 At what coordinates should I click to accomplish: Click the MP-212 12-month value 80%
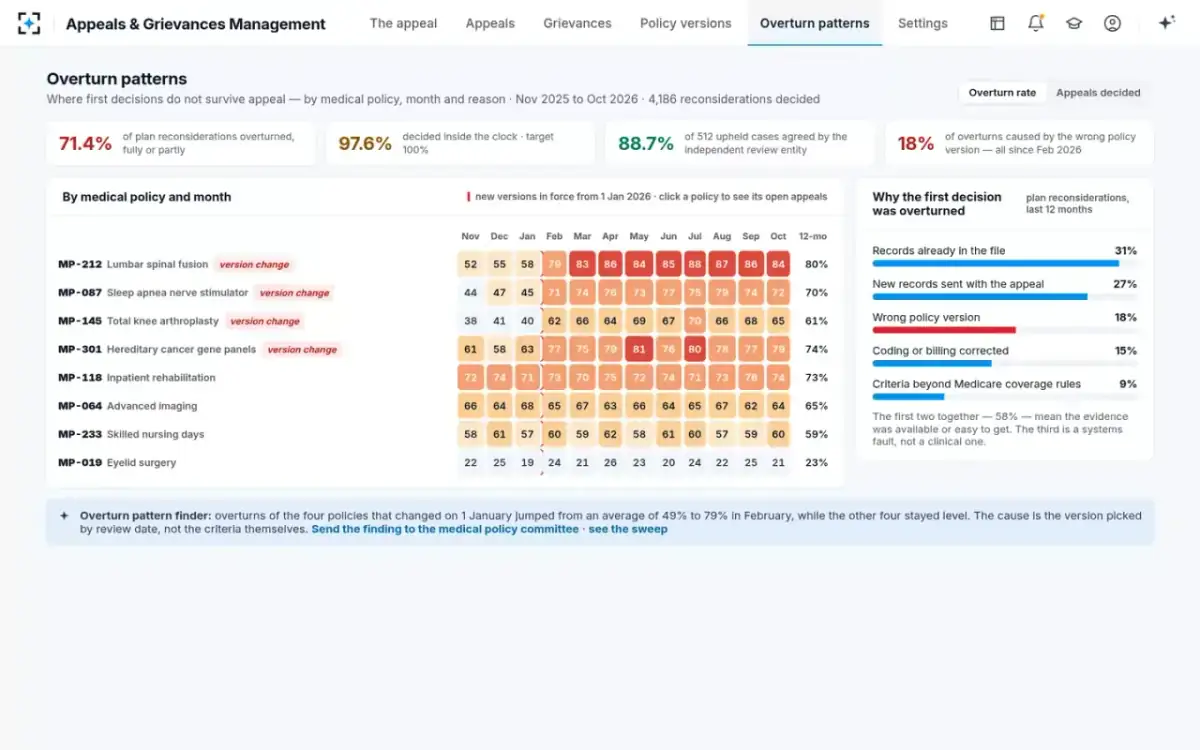pos(816,264)
